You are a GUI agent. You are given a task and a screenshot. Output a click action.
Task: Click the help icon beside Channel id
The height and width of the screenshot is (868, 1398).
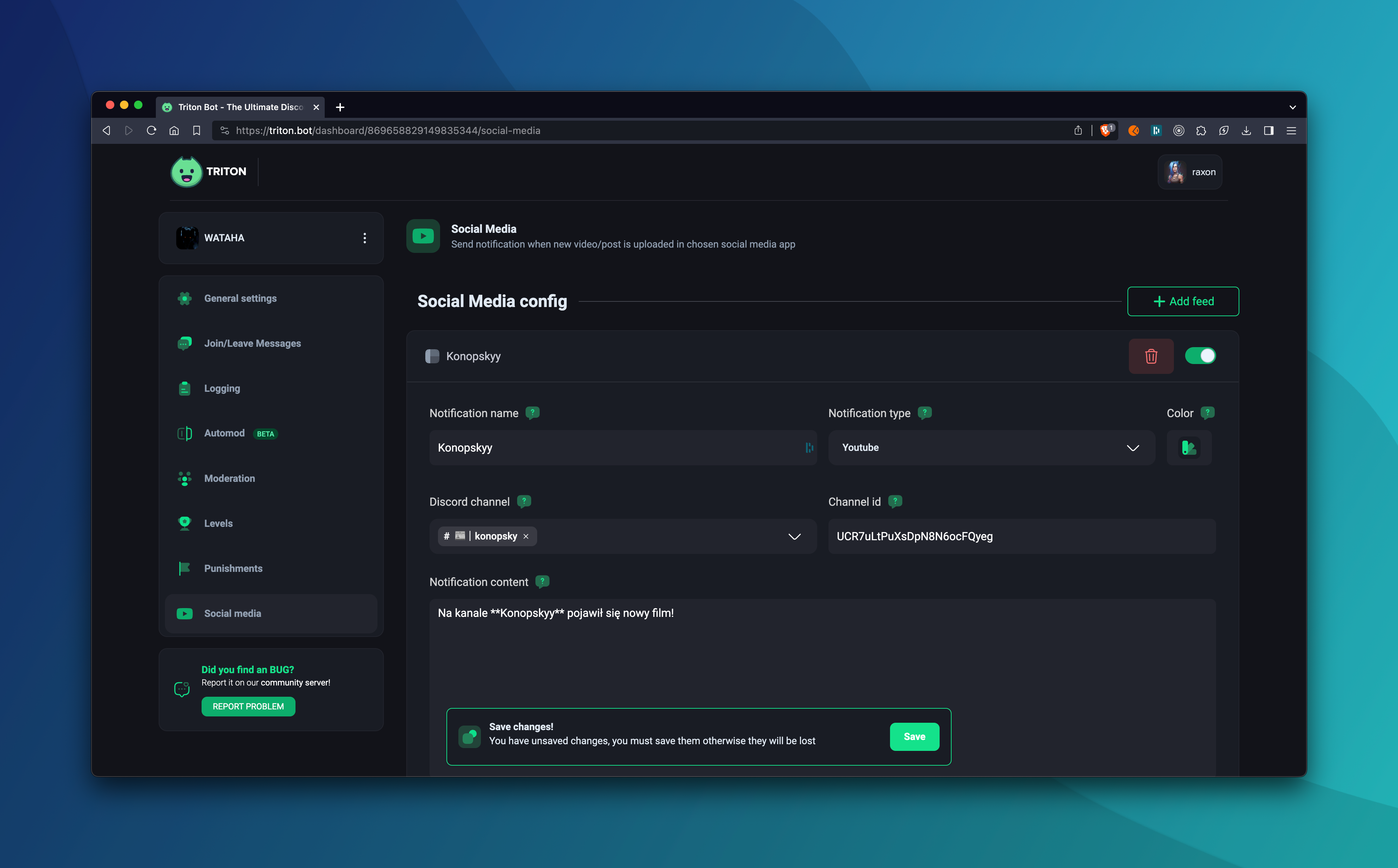pyautogui.click(x=895, y=501)
